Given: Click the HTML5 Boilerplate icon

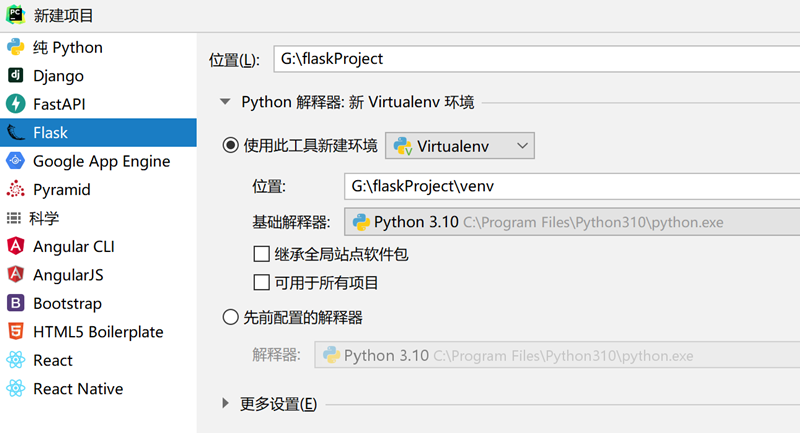Looking at the screenshot, I should click(15, 332).
